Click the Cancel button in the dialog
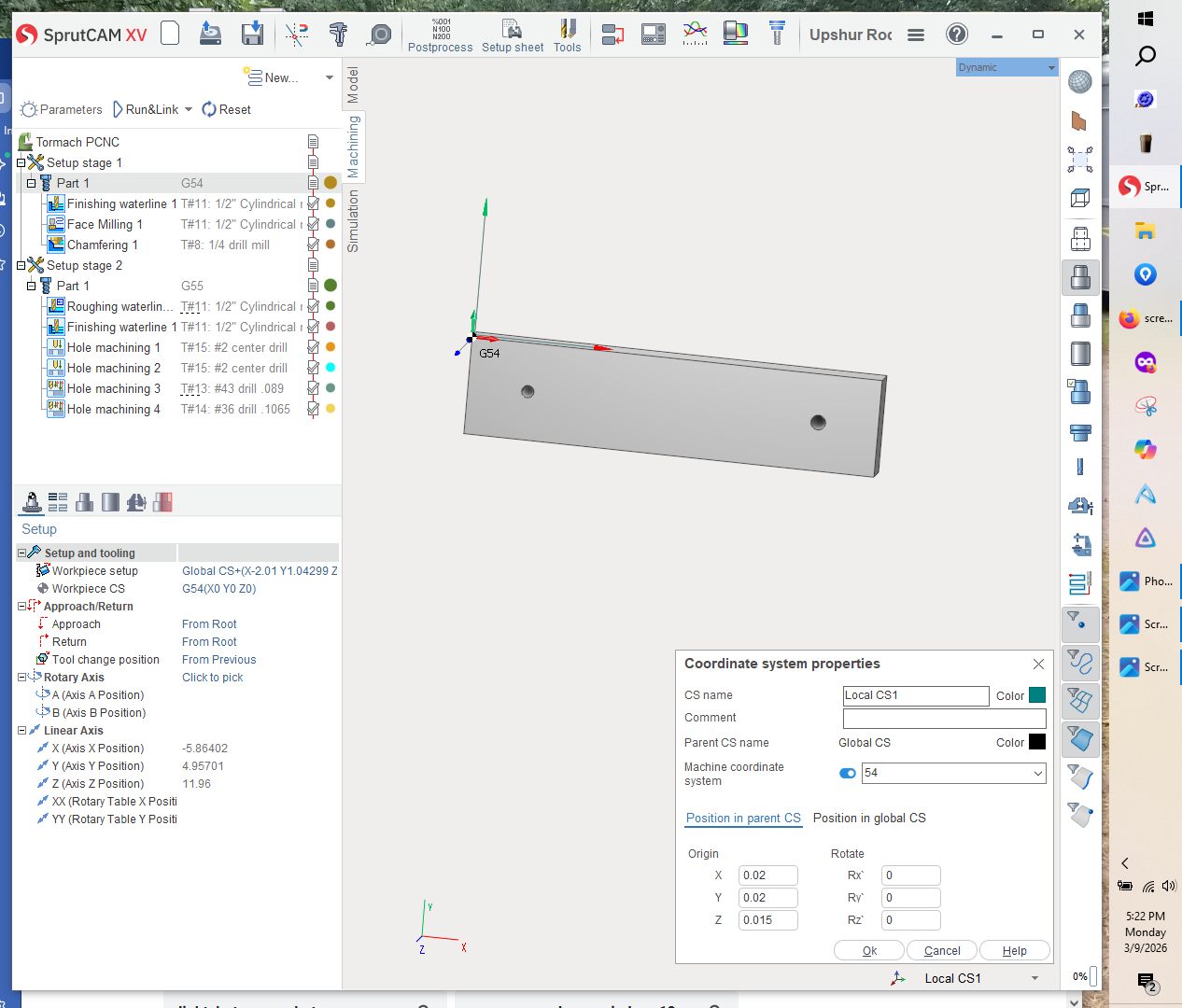Screen dimensions: 1182x1008 coord(941,951)
